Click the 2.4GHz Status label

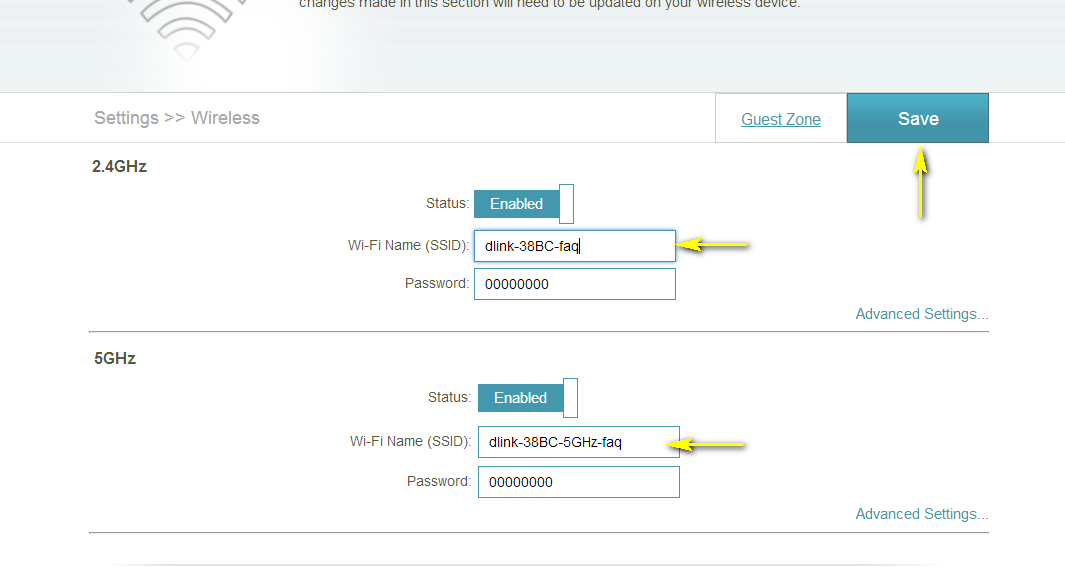(x=447, y=203)
